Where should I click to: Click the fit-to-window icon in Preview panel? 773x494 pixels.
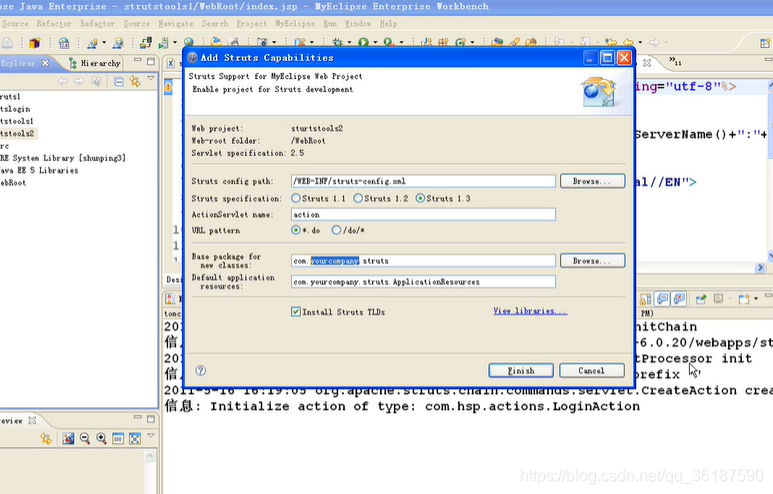(135, 438)
